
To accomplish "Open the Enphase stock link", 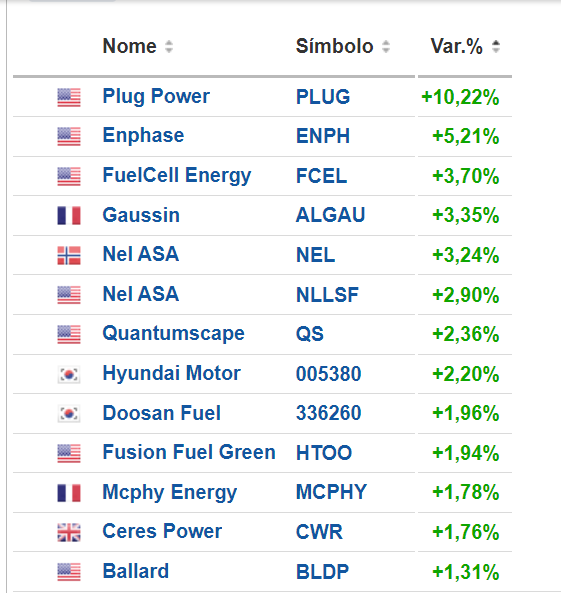I will 143,136.
